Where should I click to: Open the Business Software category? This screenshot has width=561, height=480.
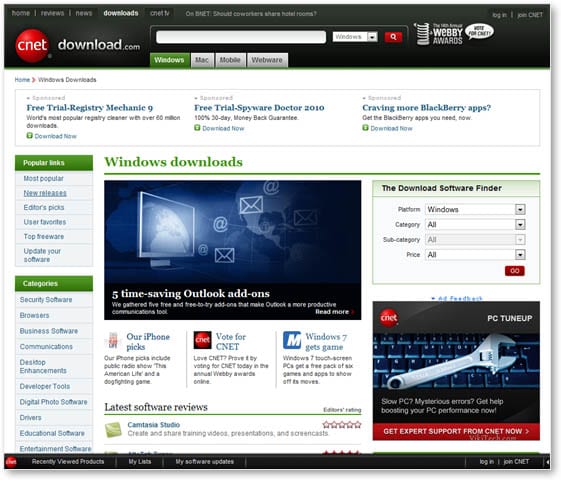49,331
